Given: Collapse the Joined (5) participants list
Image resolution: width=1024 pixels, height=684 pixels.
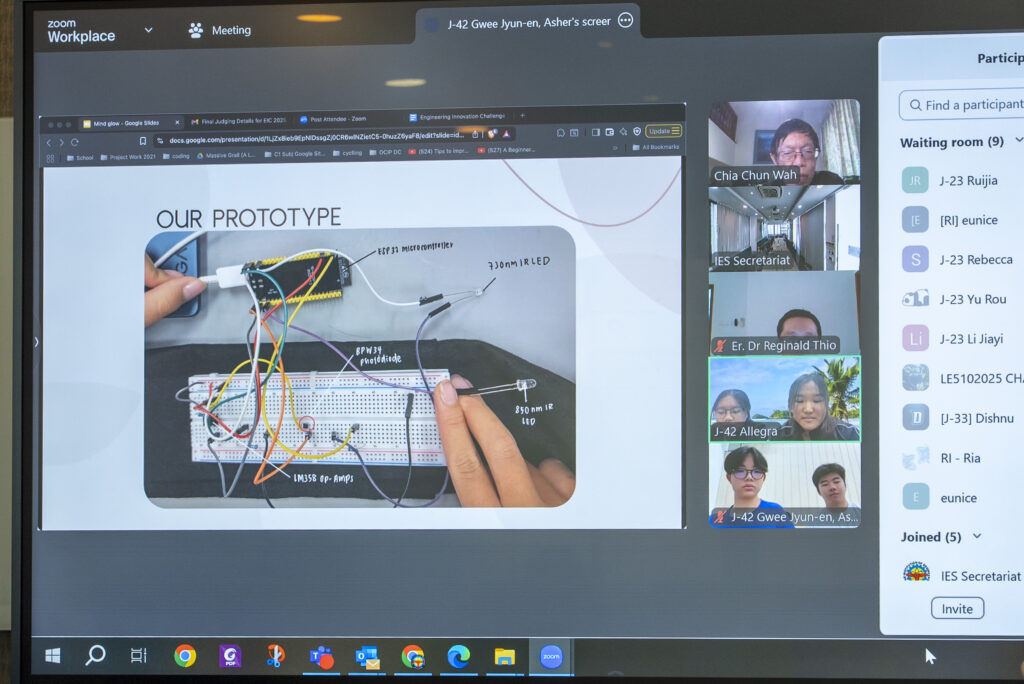Looking at the screenshot, I should point(977,537).
